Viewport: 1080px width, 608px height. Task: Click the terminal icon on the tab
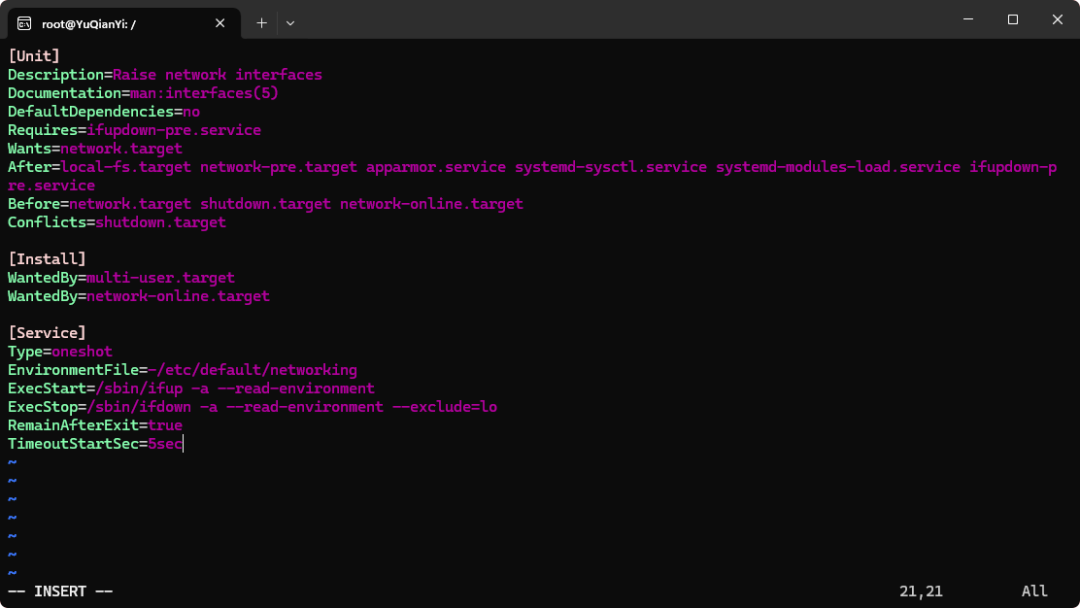(24, 23)
